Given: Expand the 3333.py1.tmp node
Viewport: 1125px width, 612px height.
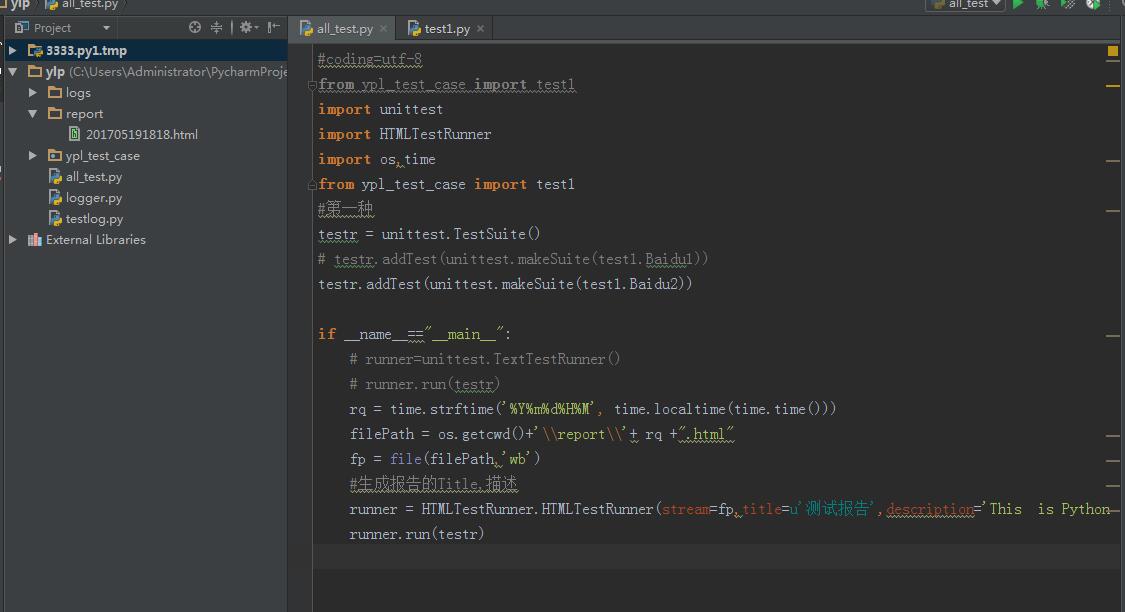Looking at the screenshot, I should (12, 50).
